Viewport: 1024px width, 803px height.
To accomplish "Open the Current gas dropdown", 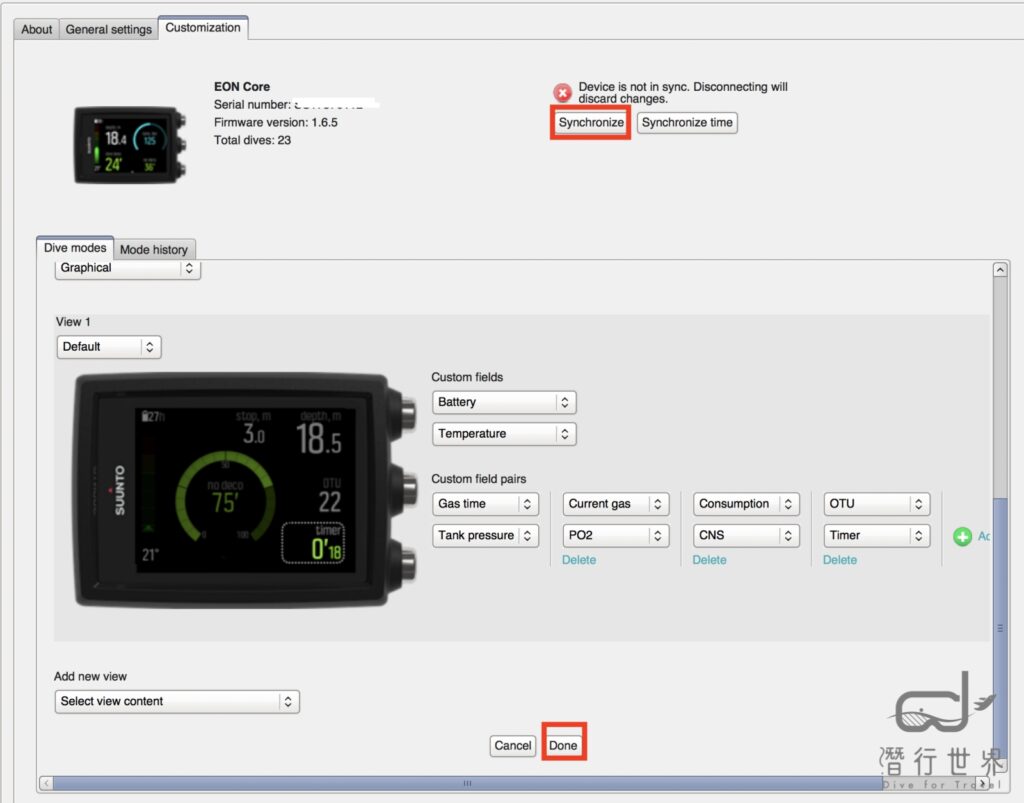I will [615, 504].
